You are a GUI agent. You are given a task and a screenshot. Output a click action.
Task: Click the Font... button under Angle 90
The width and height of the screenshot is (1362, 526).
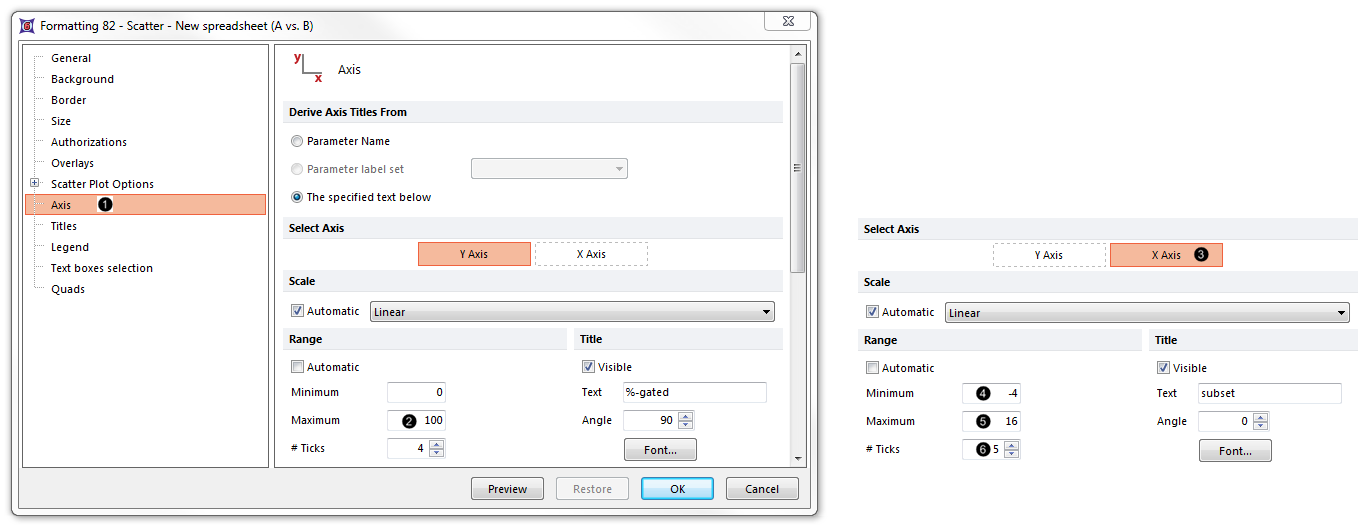tap(660, 450)
